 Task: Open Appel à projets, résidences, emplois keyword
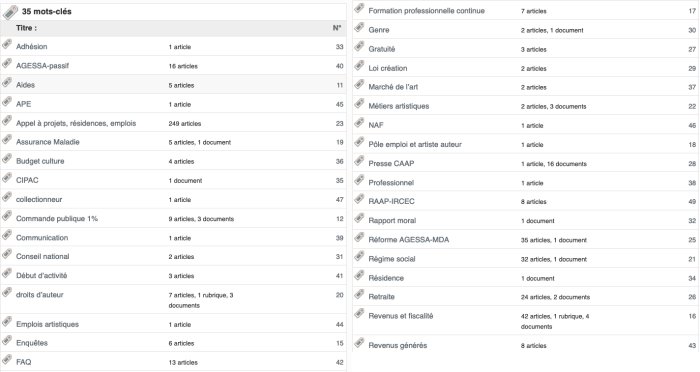(76, 123)
